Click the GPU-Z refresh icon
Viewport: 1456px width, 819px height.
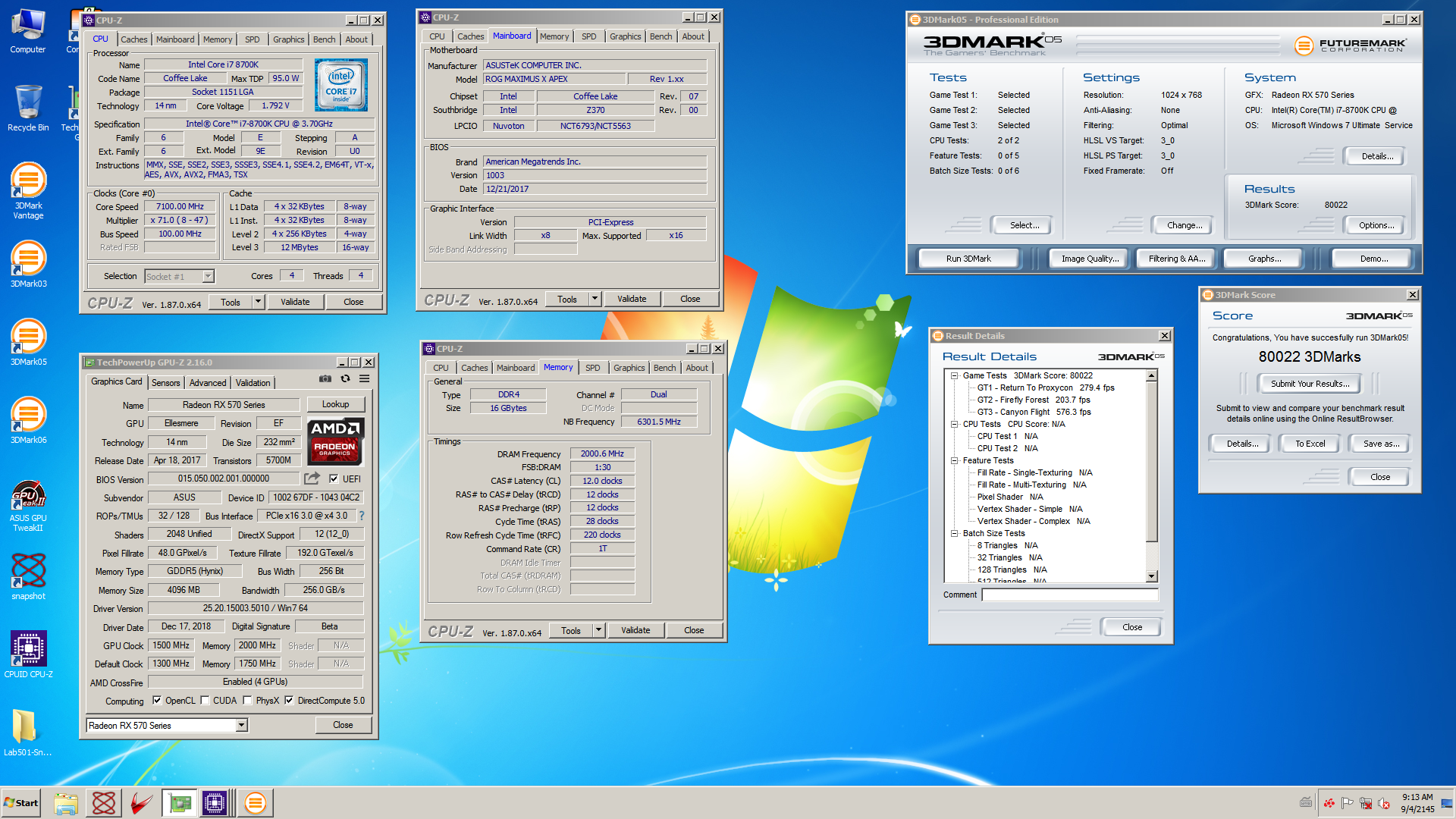click(345, 378)
